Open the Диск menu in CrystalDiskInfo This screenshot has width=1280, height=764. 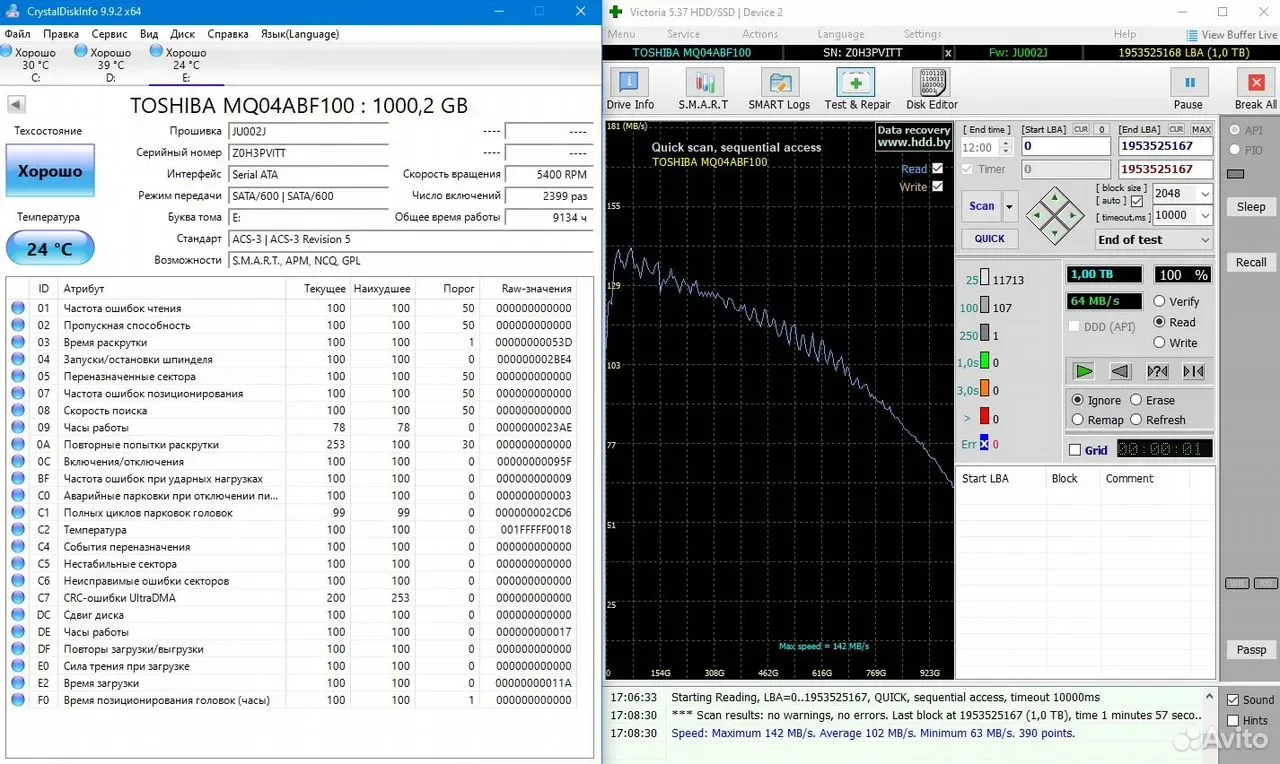point(182,34)
